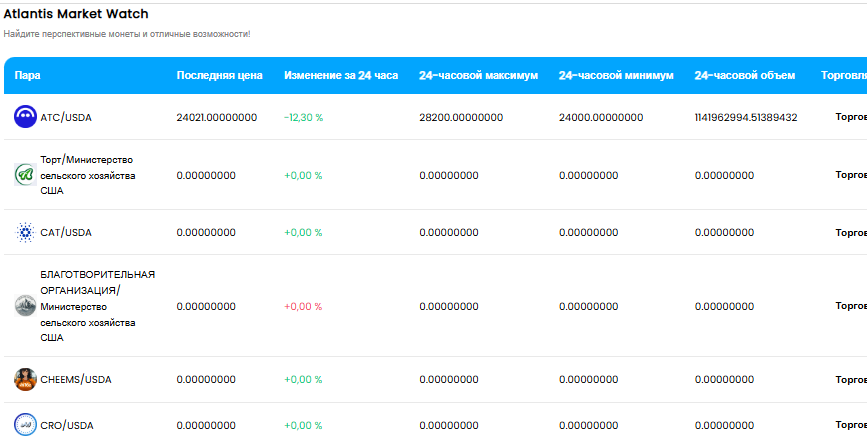Click the CRO/USDA coin icon
The height and width of the screenshot is (440, 867).
coord(25,425)
